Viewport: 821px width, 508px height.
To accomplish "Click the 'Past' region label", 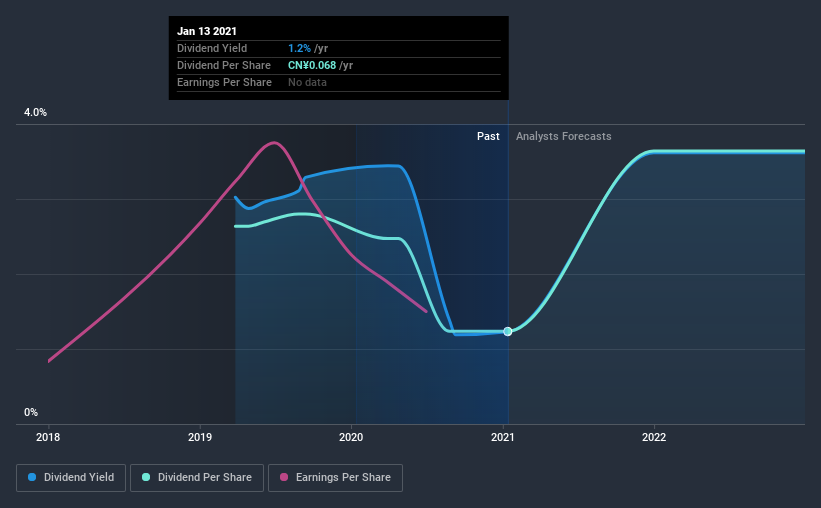I will 488,136.
